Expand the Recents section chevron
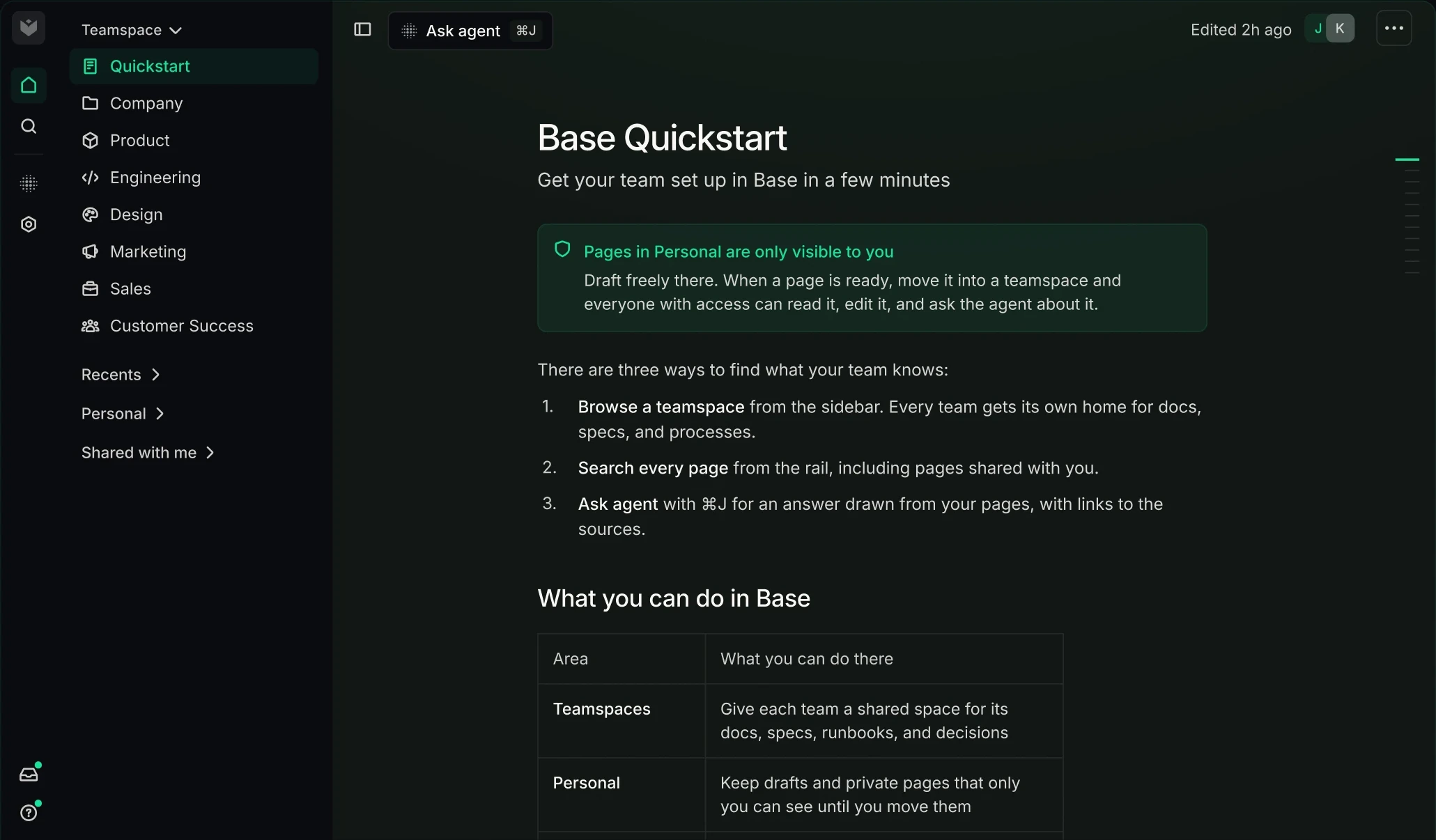 (x=155, y=375)
